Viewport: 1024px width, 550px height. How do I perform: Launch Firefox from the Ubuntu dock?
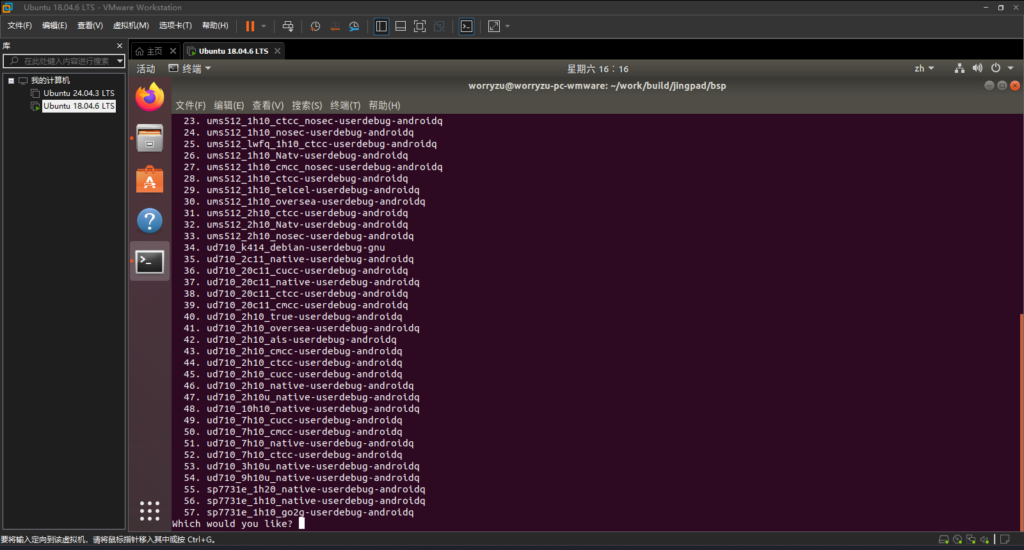tap(150, 97)
